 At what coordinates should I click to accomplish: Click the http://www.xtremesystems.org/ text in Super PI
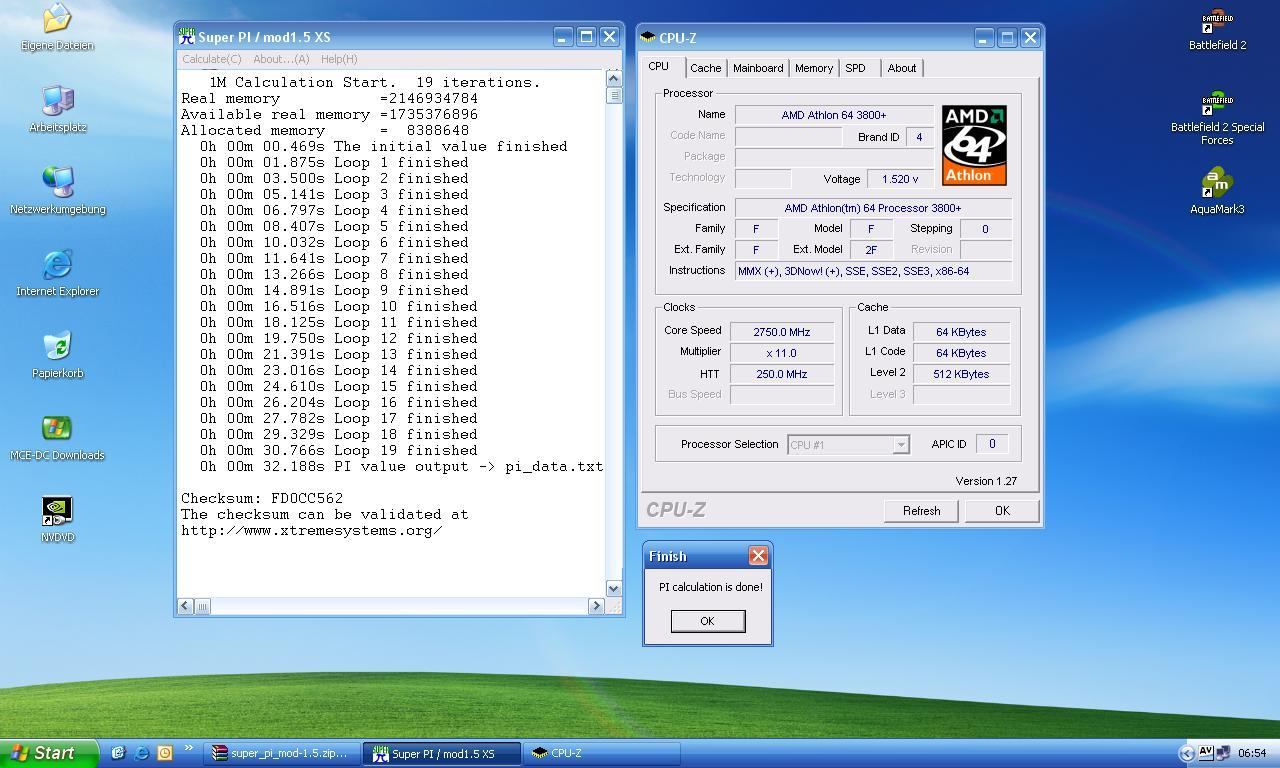click(x=312, y=530)
